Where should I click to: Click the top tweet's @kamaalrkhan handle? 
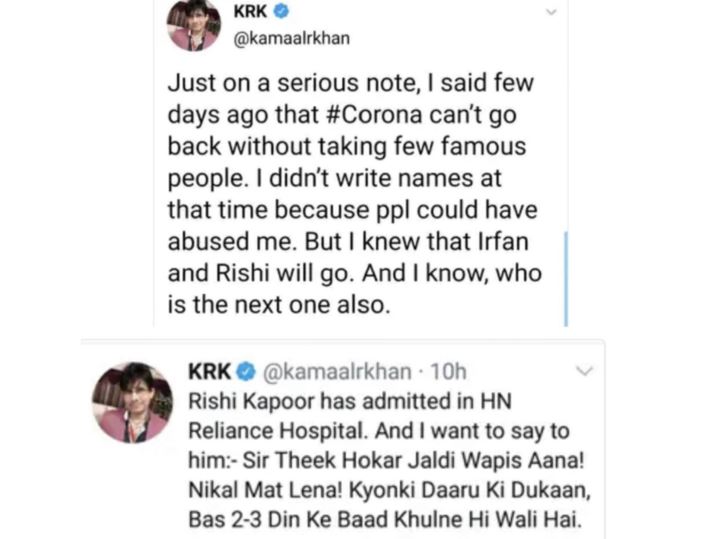(x=292, y=38)
